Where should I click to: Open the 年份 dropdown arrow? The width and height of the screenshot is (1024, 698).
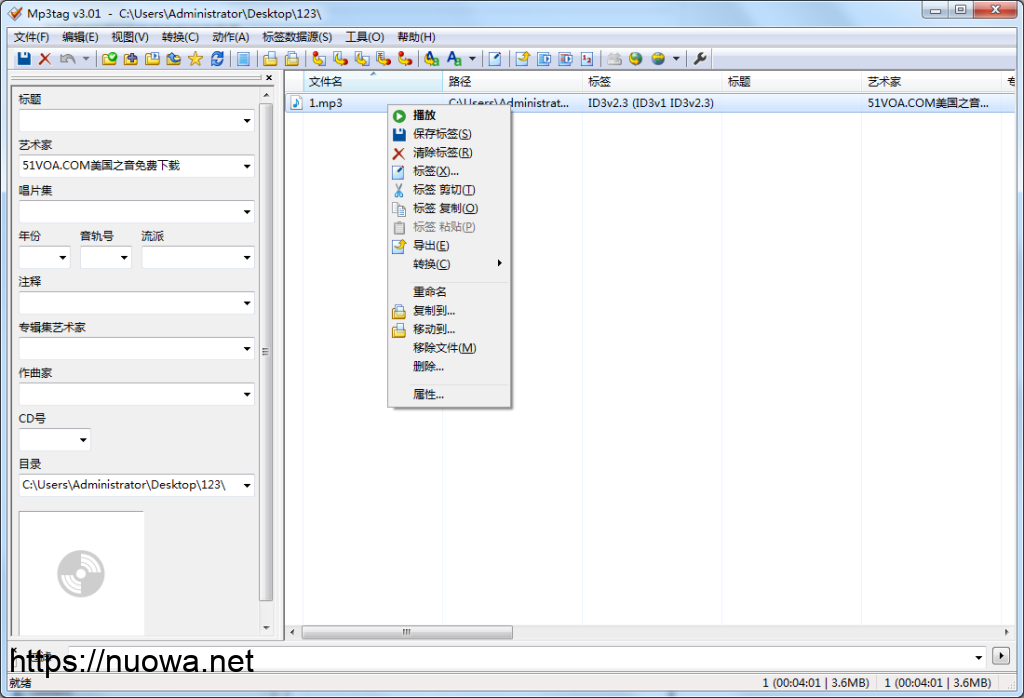pyautogui.click(x=63, y=258)
